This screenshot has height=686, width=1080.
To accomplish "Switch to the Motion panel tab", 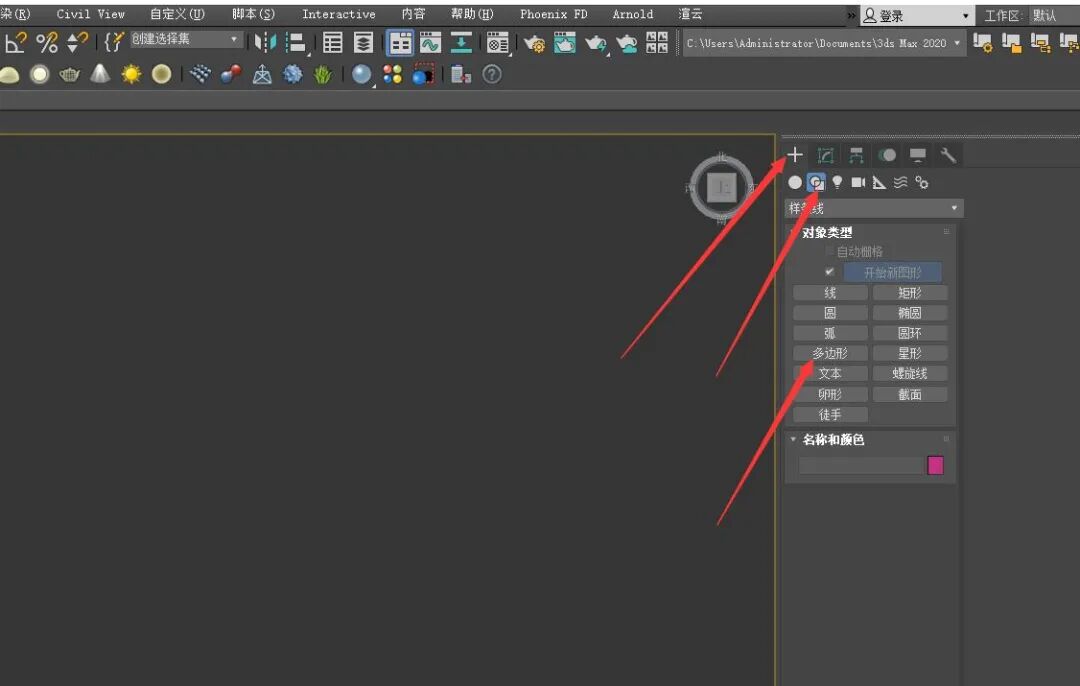I will click(x=887, y=156).
